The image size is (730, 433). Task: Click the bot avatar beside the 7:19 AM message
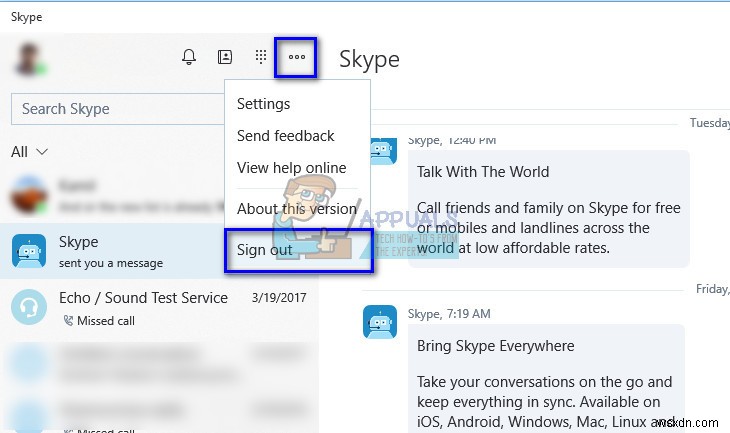380,322
